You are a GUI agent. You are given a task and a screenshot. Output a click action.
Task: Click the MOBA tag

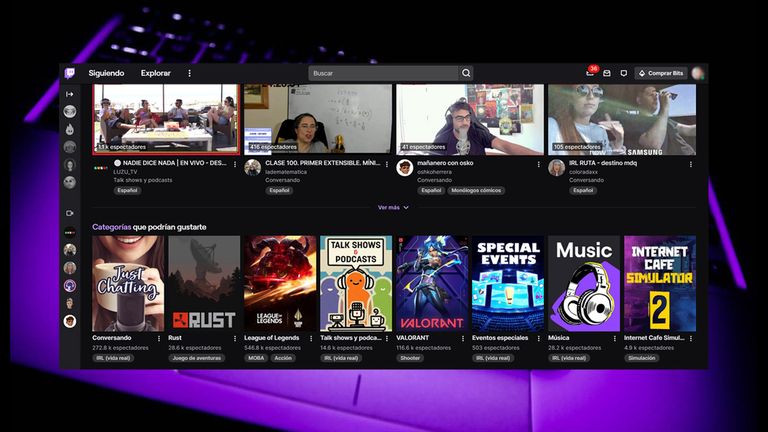[x=256, y=358]
